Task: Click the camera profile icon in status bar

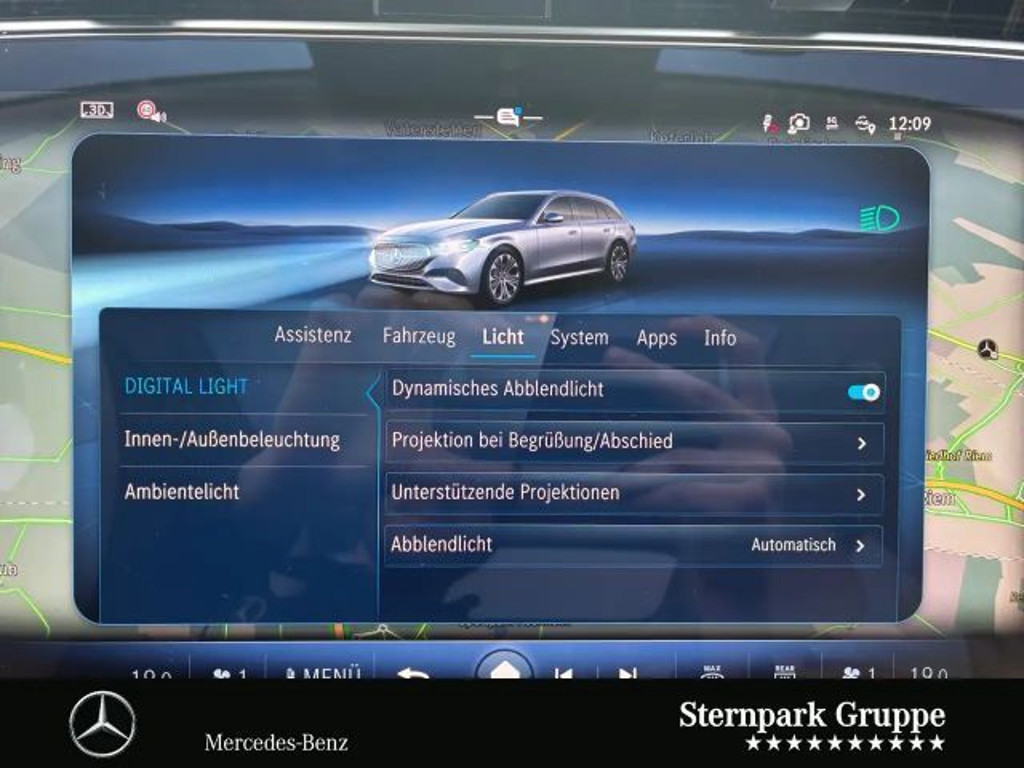Action: tap(798, 123)
